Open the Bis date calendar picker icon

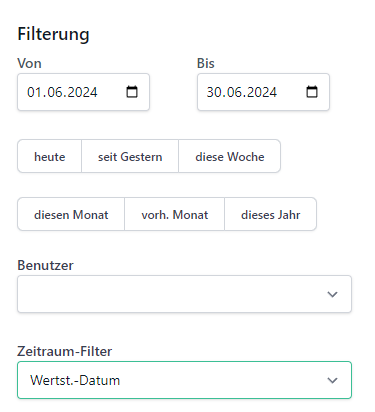(x=312, y=92)
